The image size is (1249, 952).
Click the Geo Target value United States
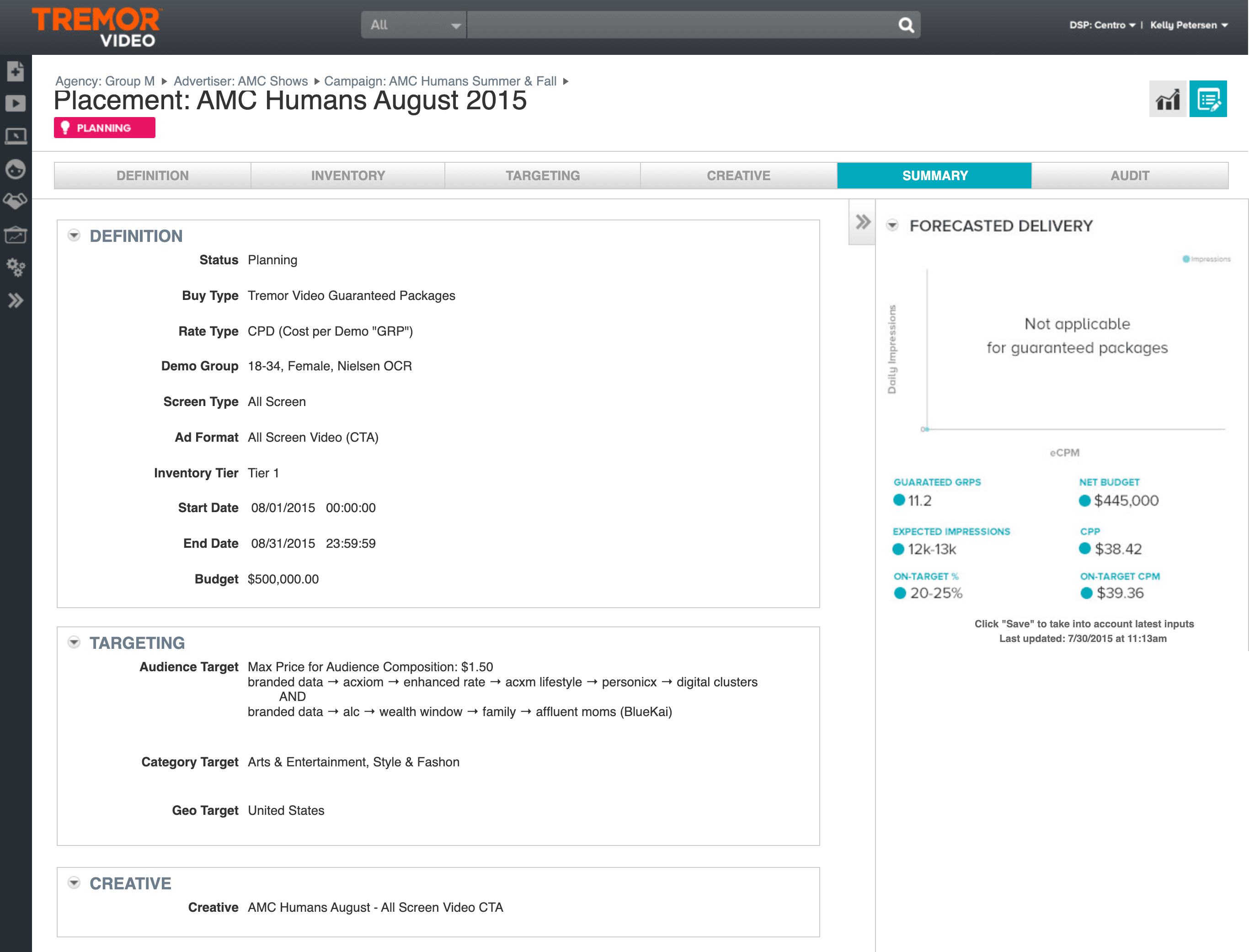coord(286,810)
